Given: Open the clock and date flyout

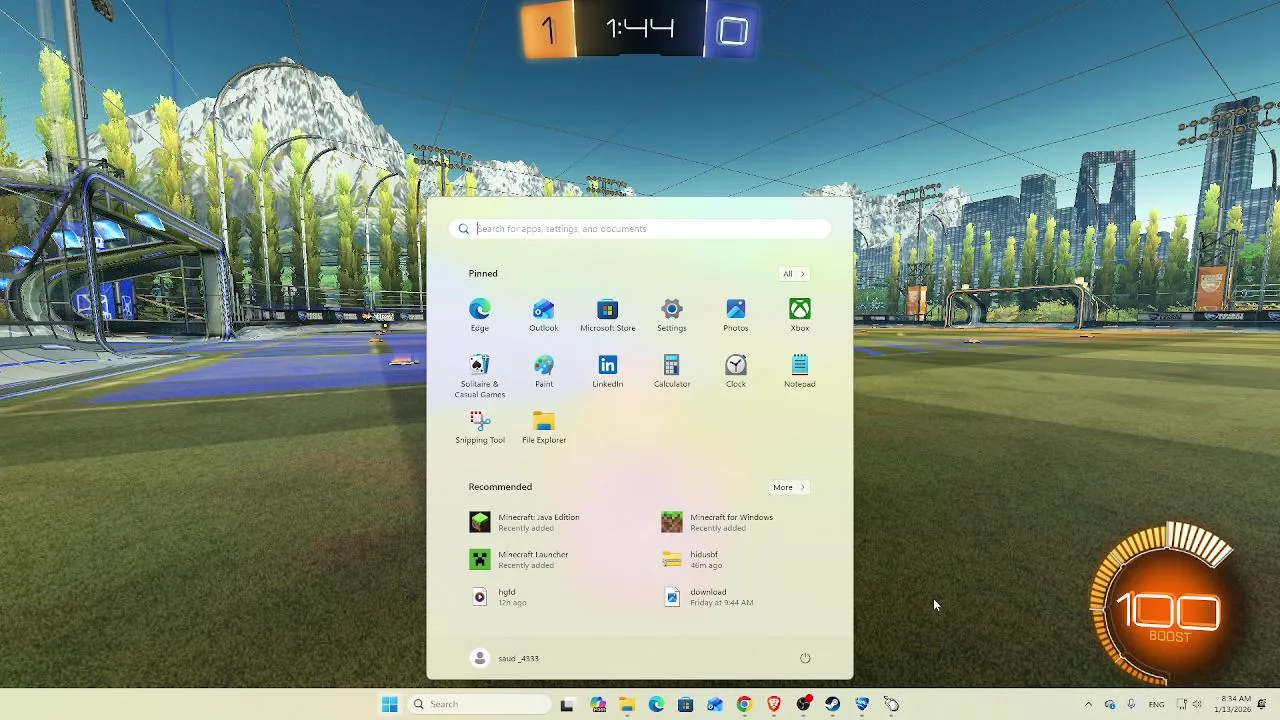Looking at the screenshot, I should pyautogui.click(x=1232, y=704).
